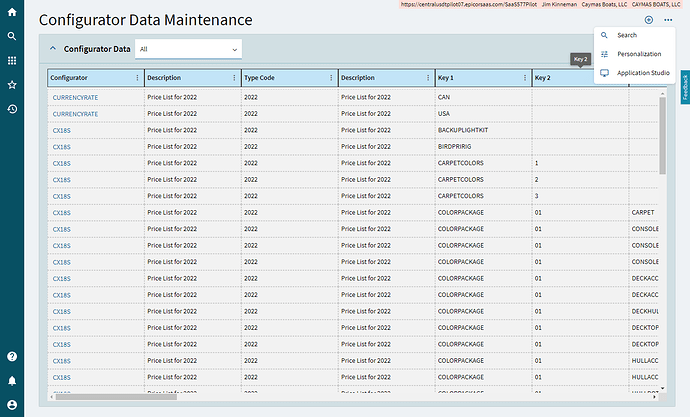Open second Description column options menu
Image resolution: width=690 pixels, height=417 pixels.
click(428, 78)
